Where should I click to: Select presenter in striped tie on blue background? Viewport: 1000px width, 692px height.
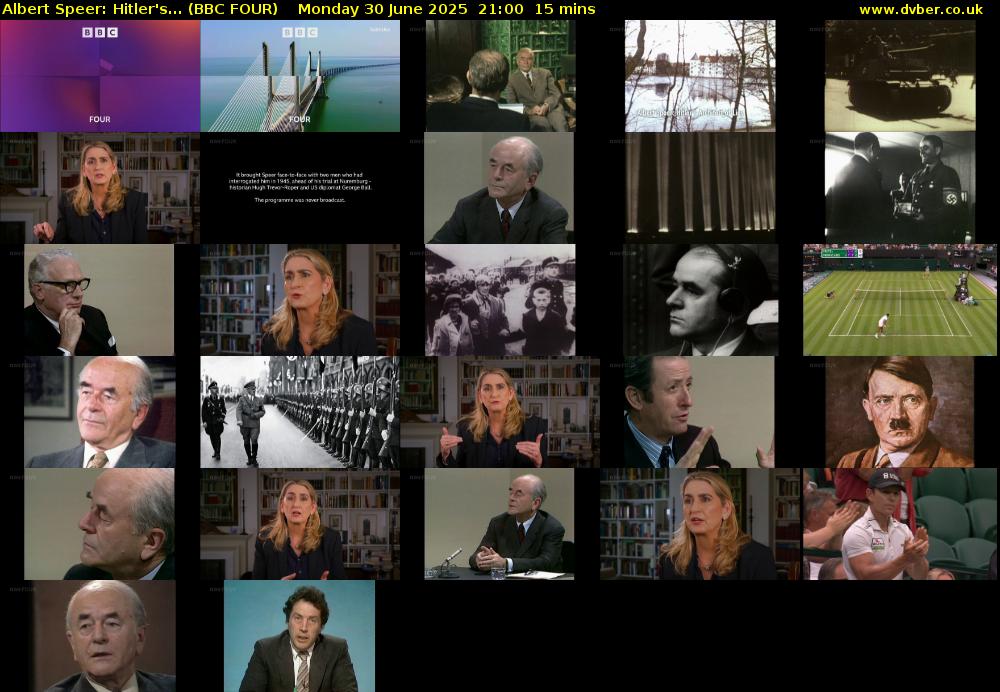[x=300, y=636]
